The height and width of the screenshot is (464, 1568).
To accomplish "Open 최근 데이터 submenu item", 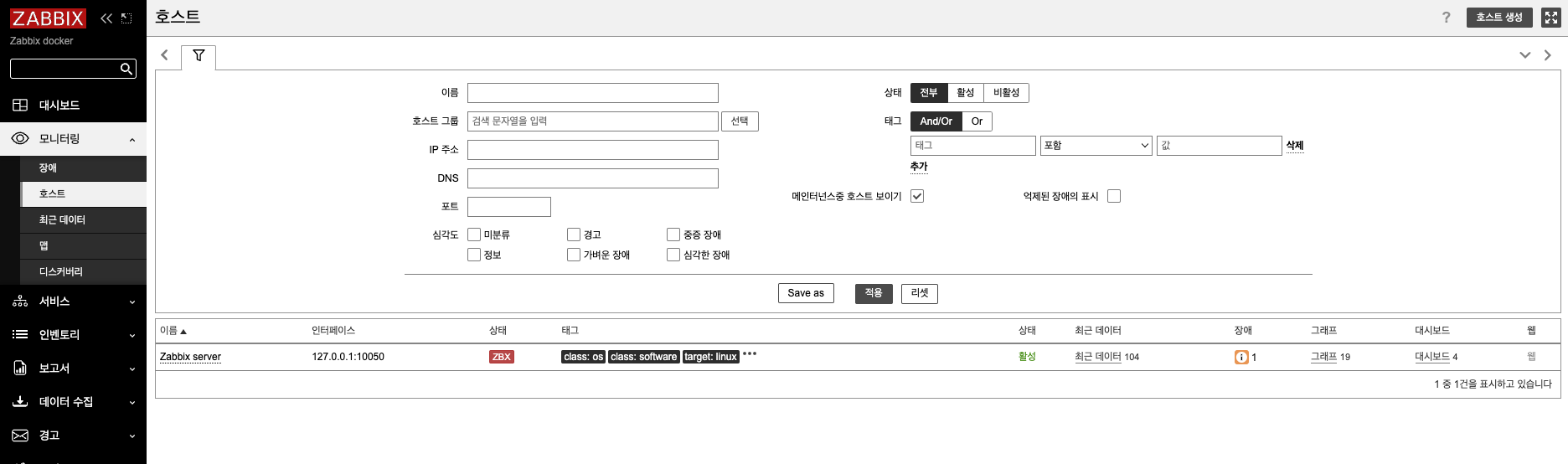I will [83, 220].
